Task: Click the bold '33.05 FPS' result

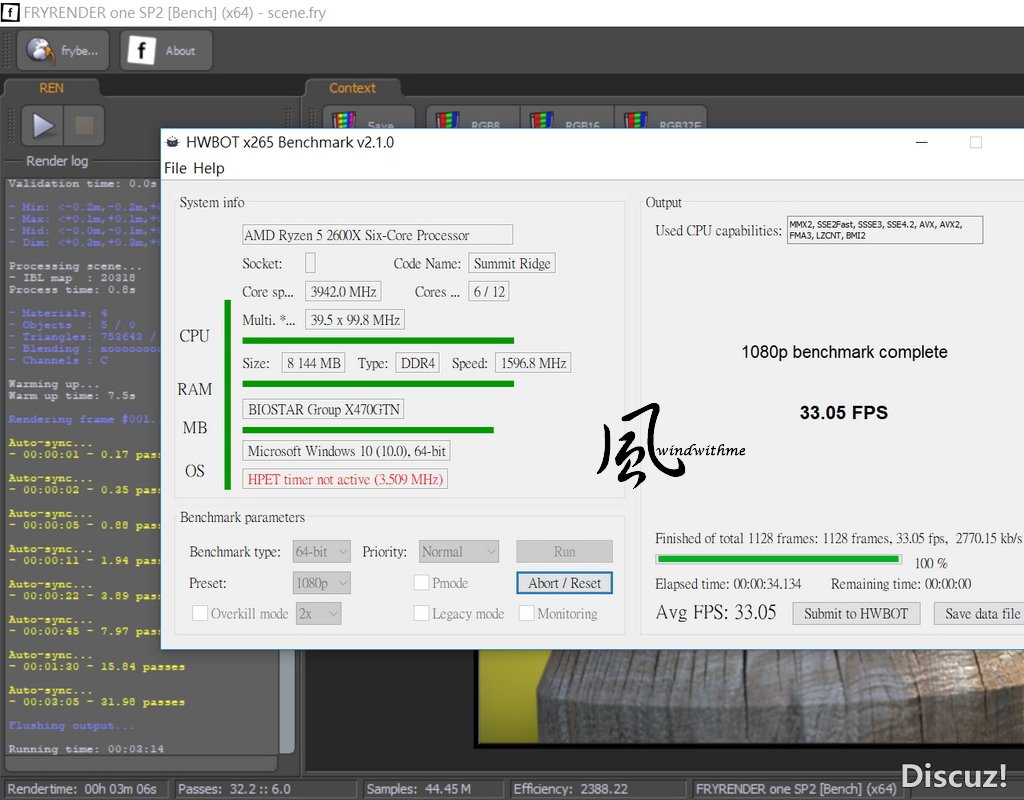Action: click(x=844, y=413)
